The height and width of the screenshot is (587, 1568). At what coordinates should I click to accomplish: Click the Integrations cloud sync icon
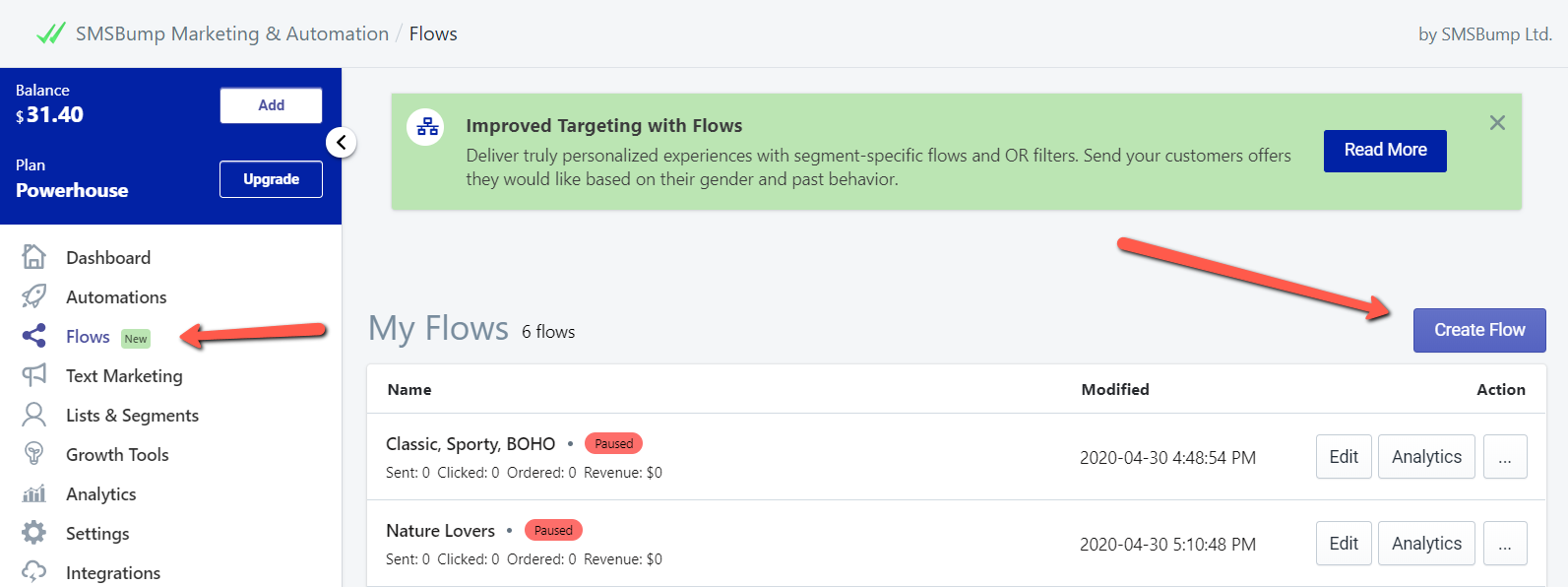pos(33,572)
